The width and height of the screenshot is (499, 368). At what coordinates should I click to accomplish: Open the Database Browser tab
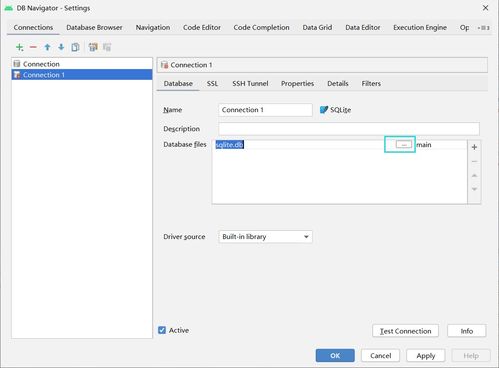pyautogui.click(x=94, y=28)
